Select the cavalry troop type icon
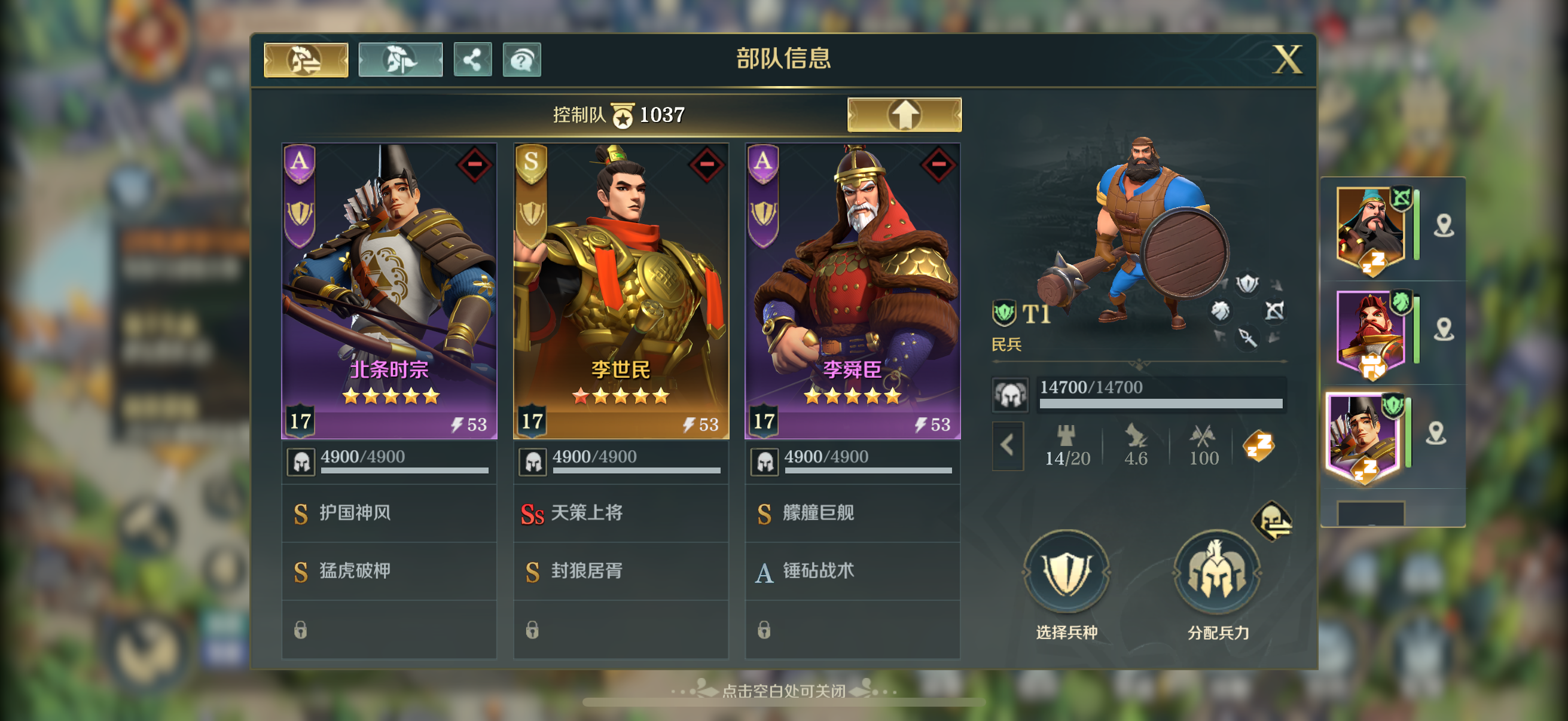 [1219, 311]
